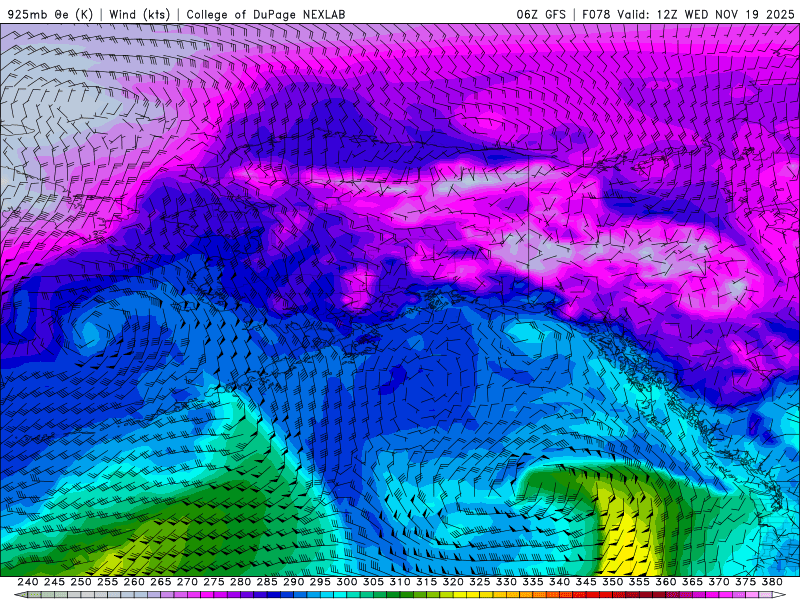Select the 370 value on the color scale

point(718,582)
